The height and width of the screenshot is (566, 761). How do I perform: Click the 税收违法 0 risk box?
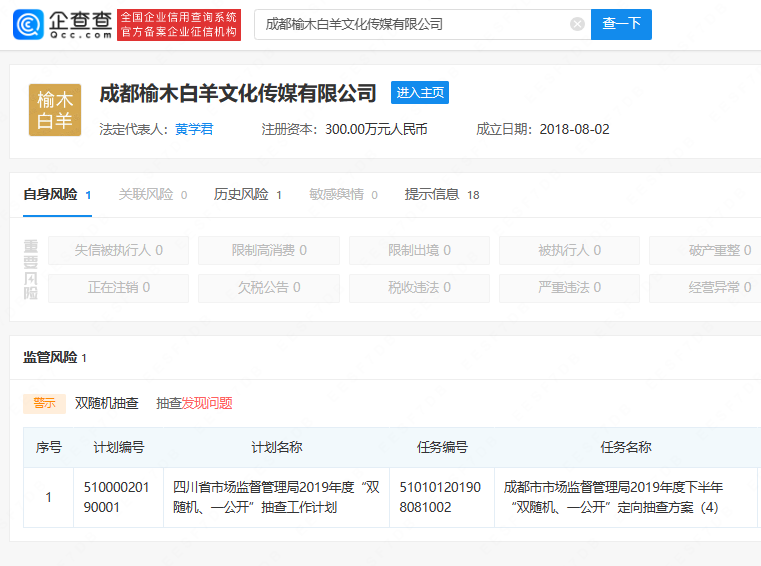pyautogui.click(x=419, y=288)
